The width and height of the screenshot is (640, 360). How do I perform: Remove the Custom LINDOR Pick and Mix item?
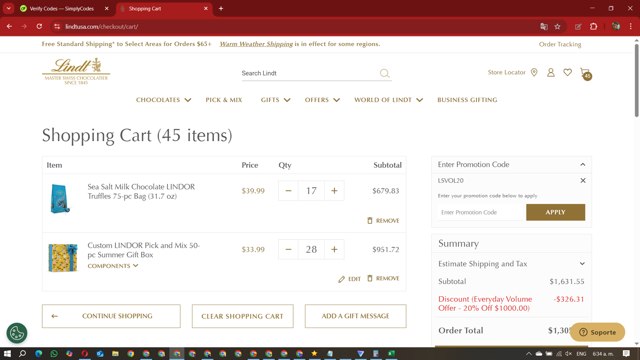(383, 278)
